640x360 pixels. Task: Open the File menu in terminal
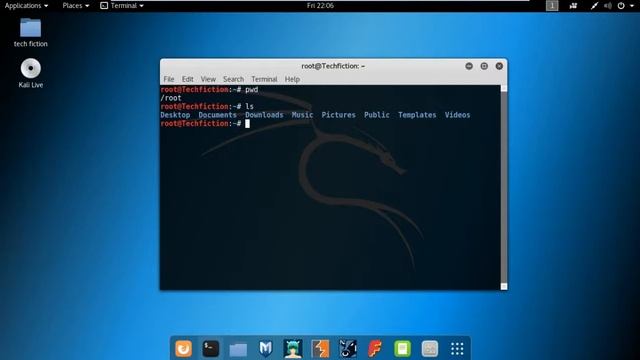(169, 79)
